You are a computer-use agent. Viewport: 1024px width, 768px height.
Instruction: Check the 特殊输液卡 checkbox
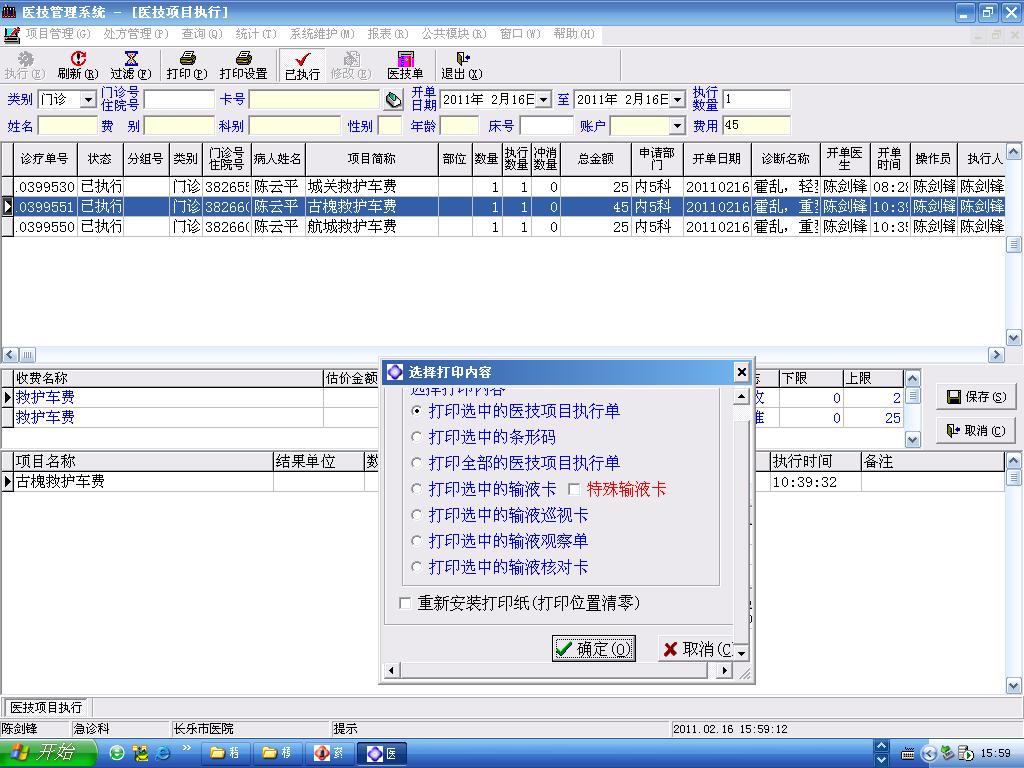coord(574,489)
